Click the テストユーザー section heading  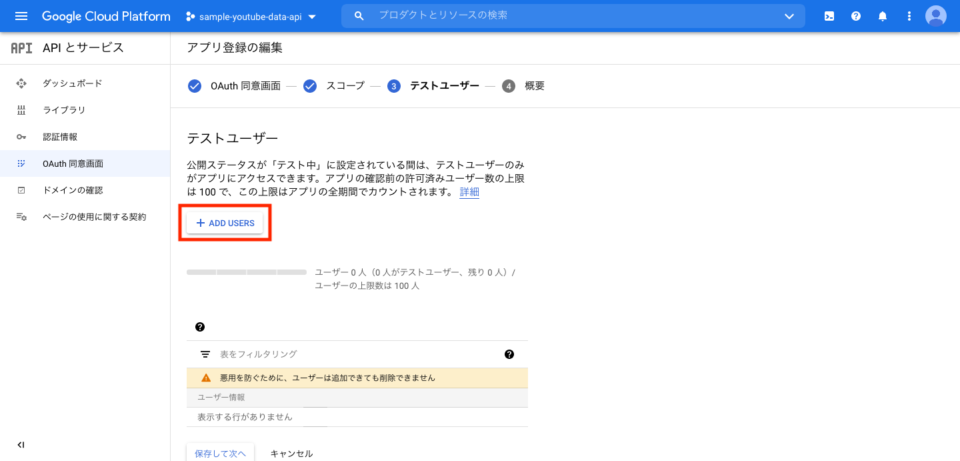pyautogui.click(x=233, y=138)
